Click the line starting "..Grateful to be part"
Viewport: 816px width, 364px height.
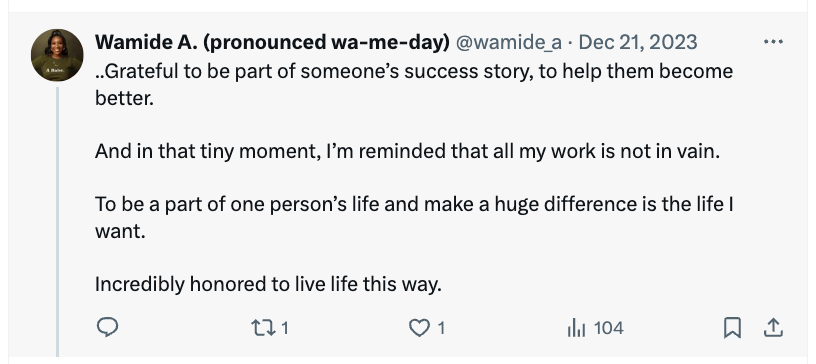coord(414,71)
